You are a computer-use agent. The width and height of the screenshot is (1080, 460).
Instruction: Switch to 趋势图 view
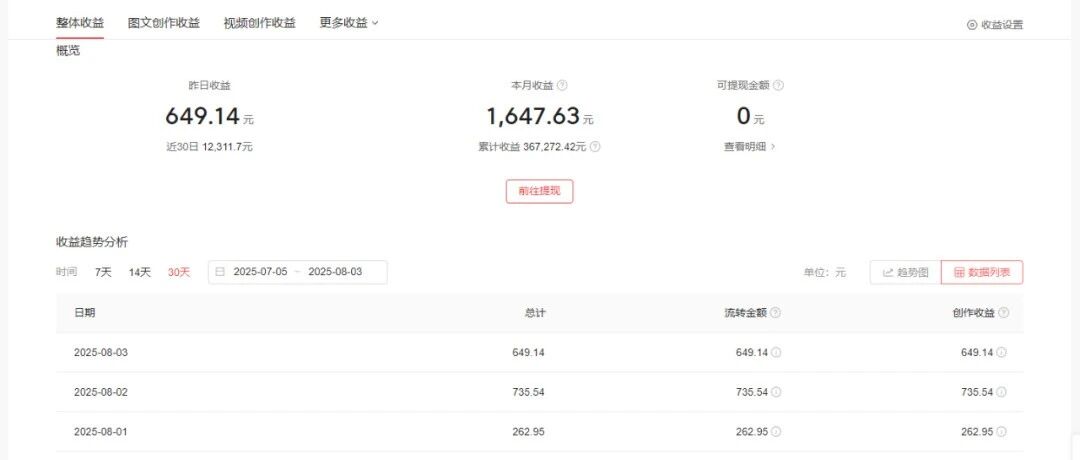tap(906, 272)
